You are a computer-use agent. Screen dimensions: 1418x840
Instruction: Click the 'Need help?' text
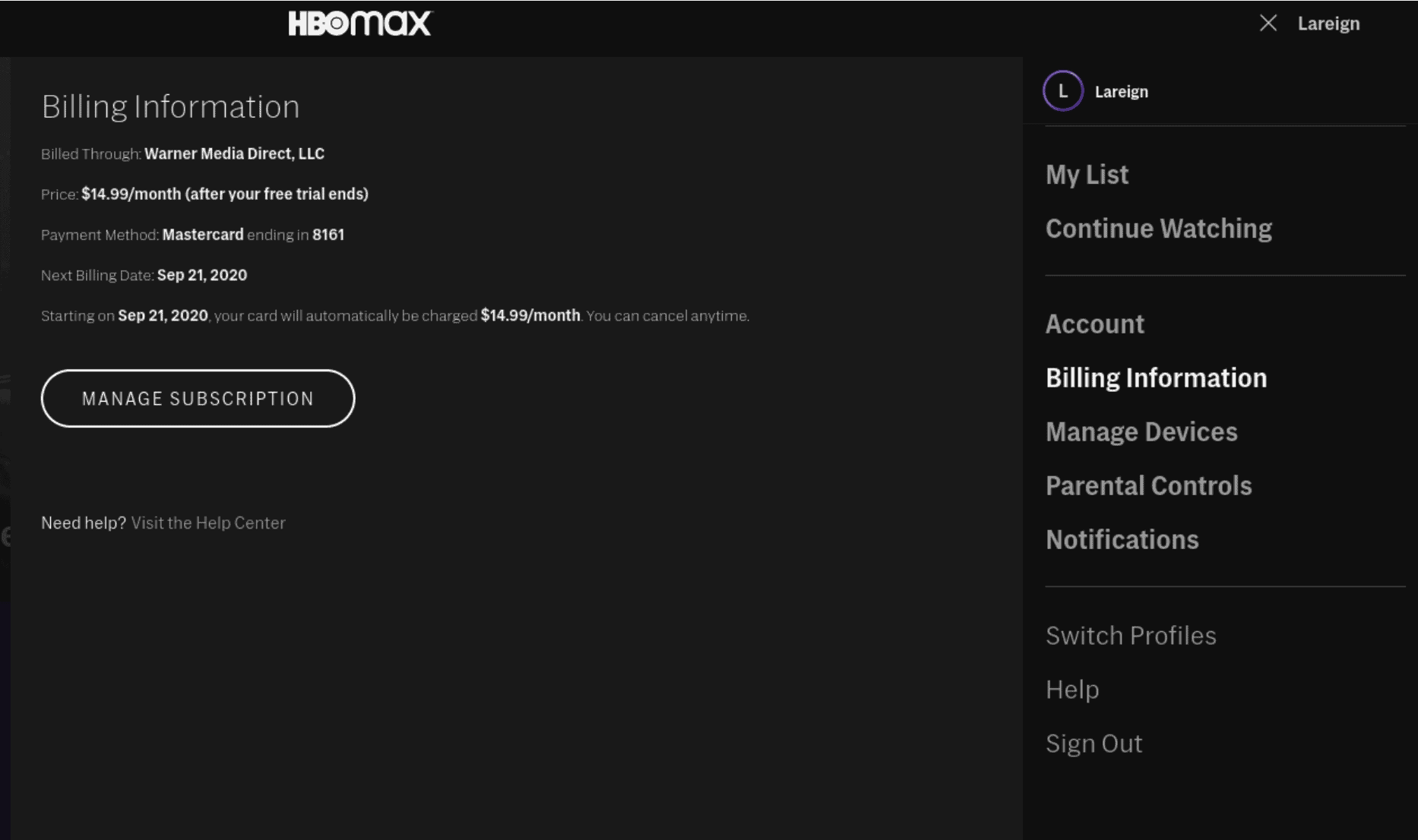[x=84, y=523]
